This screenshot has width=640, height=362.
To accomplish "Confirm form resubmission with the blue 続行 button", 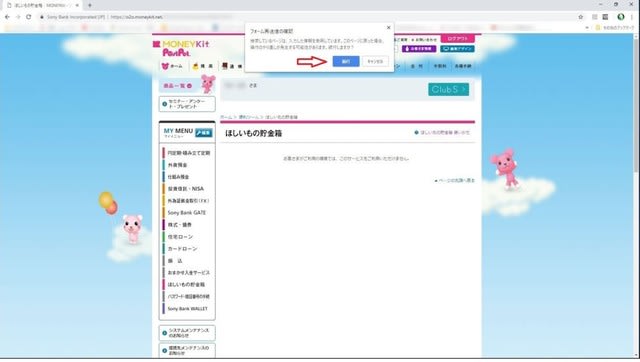I will (346, 61).
